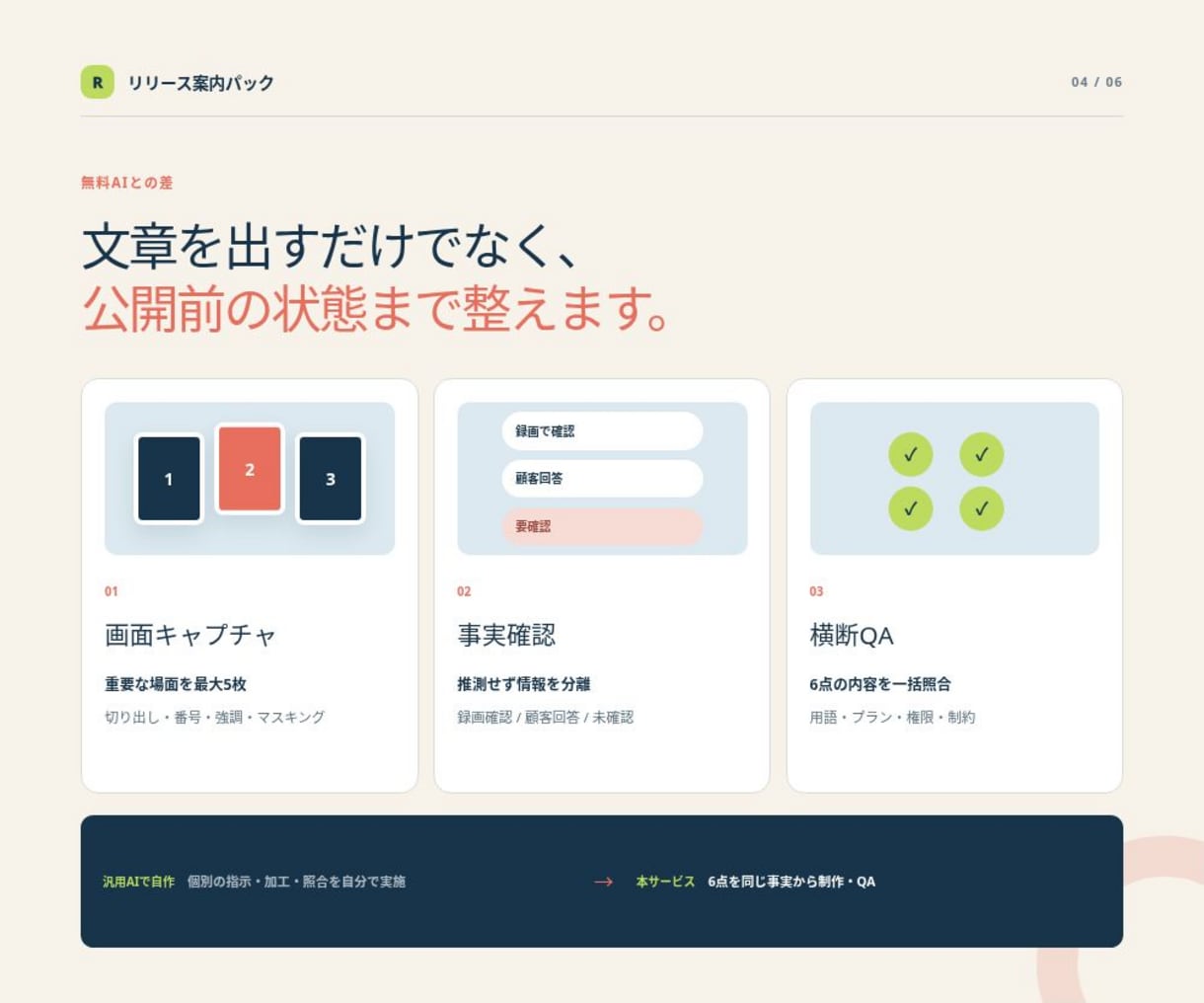Click the 02 number label
Screen dimensions: 1204x1003
[x=464, y=591]
